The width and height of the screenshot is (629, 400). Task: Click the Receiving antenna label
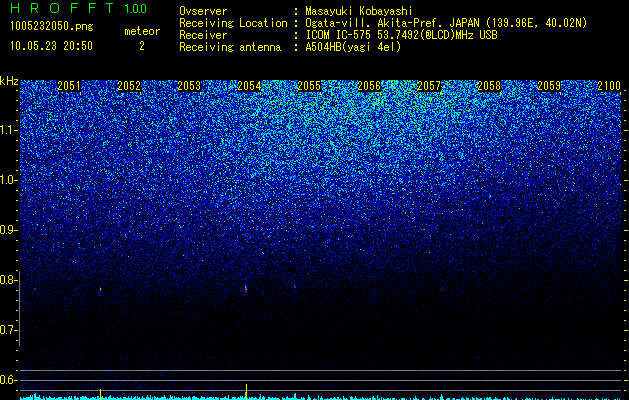pyautogui.click(x=230, y=47)
